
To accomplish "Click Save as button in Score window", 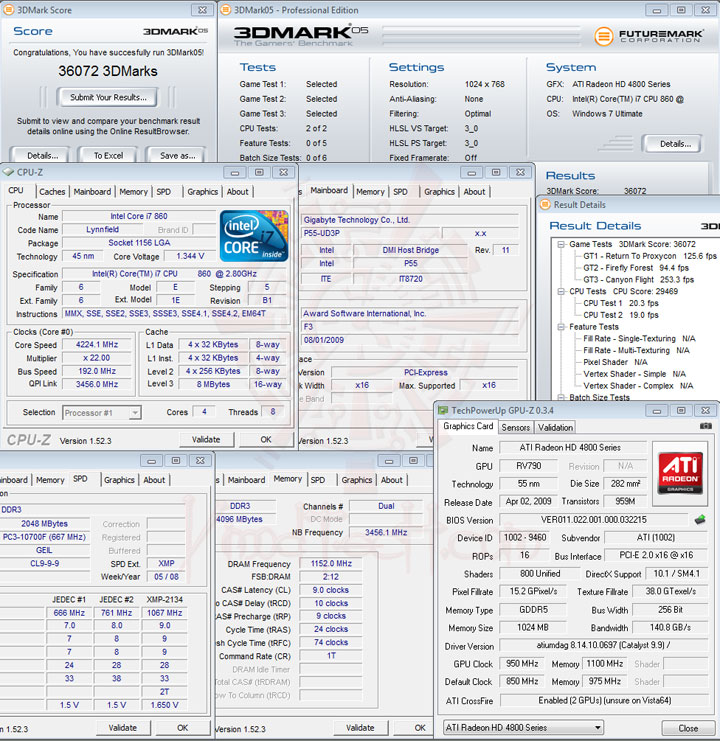I will (x=177, y=155).
